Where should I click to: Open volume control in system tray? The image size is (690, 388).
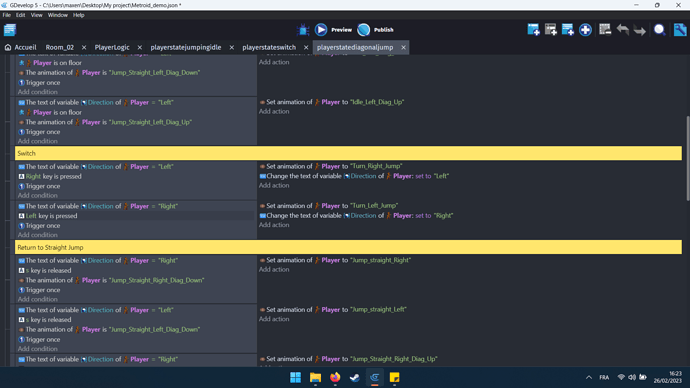[632, 377]
